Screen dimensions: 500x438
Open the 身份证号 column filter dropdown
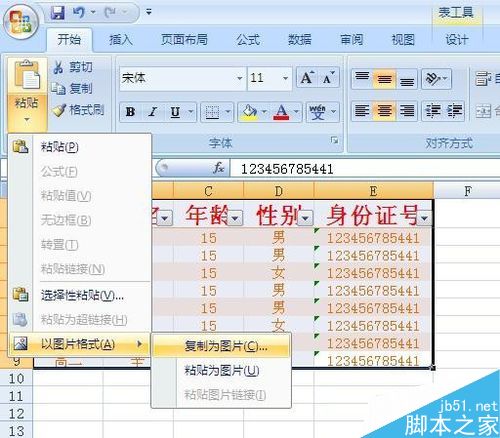pos(424,219)
